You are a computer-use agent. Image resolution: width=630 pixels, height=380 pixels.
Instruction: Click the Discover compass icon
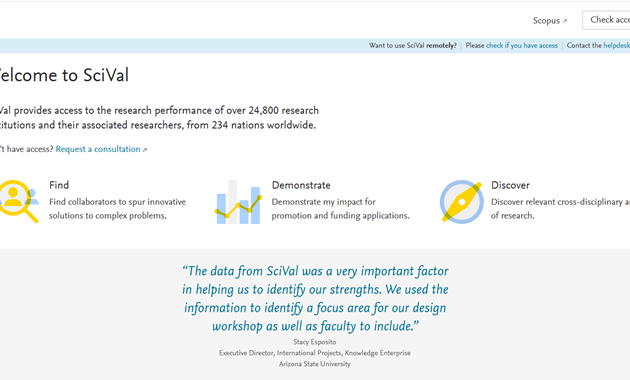[x=461, y=201]
